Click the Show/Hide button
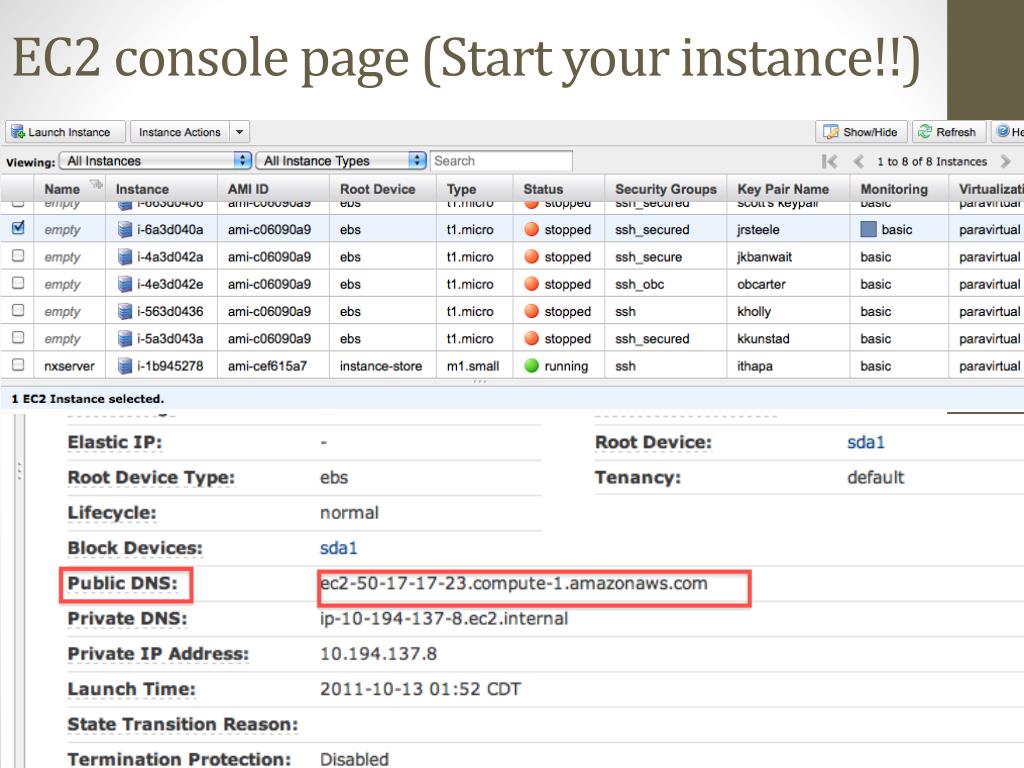Image resolution: width=1024 pixels, height=768 pixels. 861,132
